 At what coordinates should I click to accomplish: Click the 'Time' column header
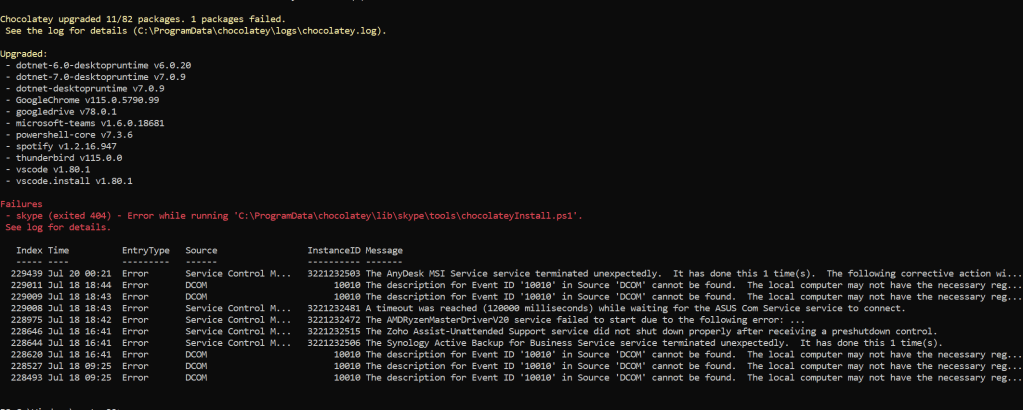[58, 250]
